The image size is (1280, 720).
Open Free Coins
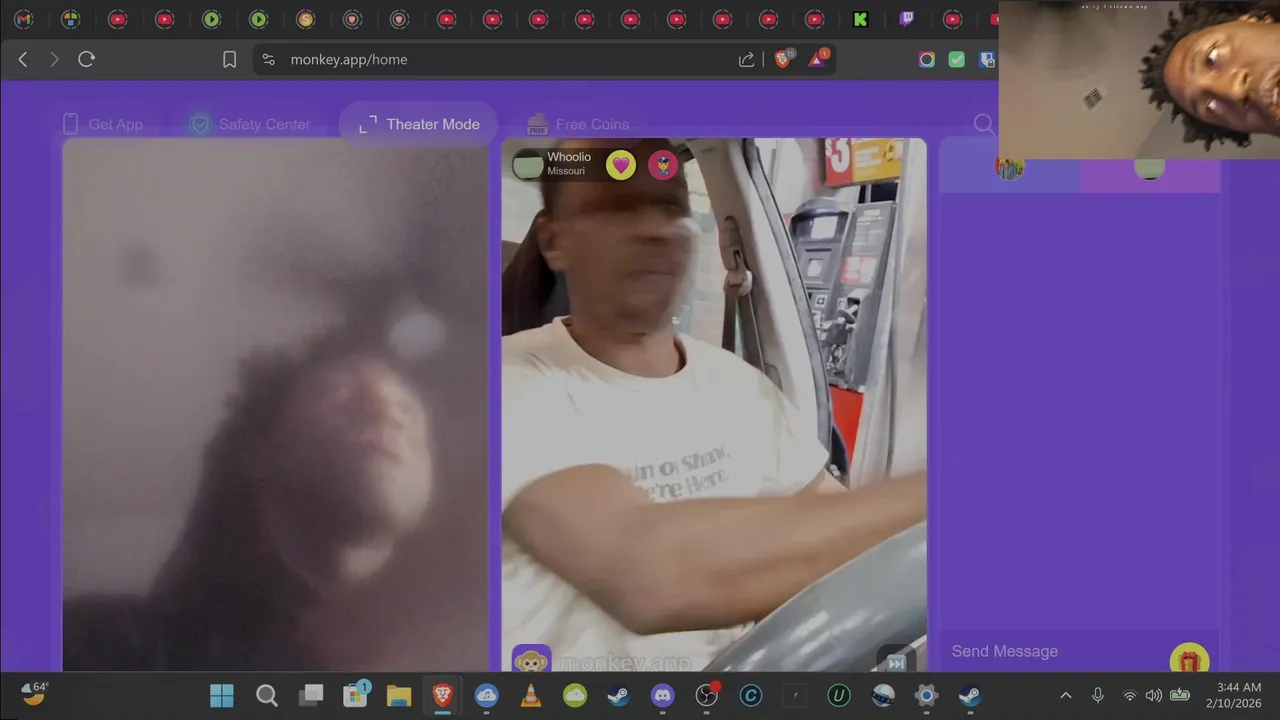pos(578,124)
